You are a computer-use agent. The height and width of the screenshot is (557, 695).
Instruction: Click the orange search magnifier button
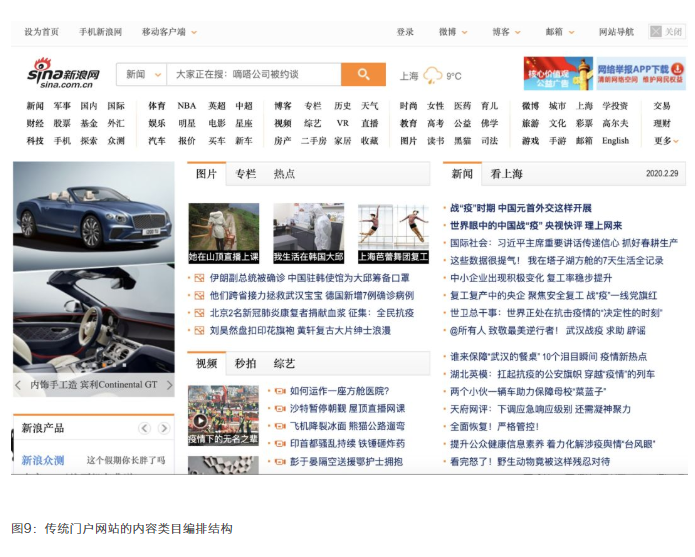(363, 75)
